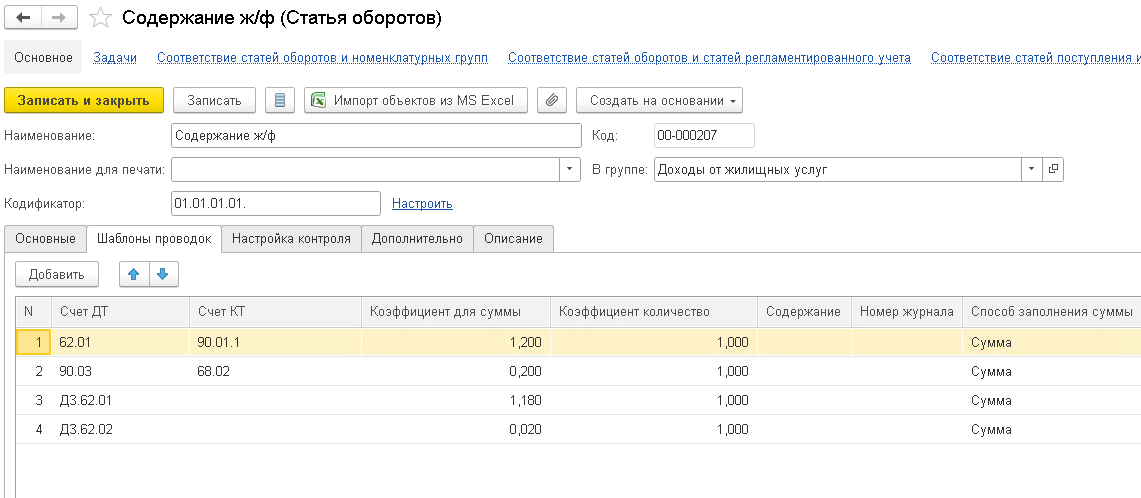Add a new posting template row
The height and width of the screenshot is (498, 1141).
57,274
